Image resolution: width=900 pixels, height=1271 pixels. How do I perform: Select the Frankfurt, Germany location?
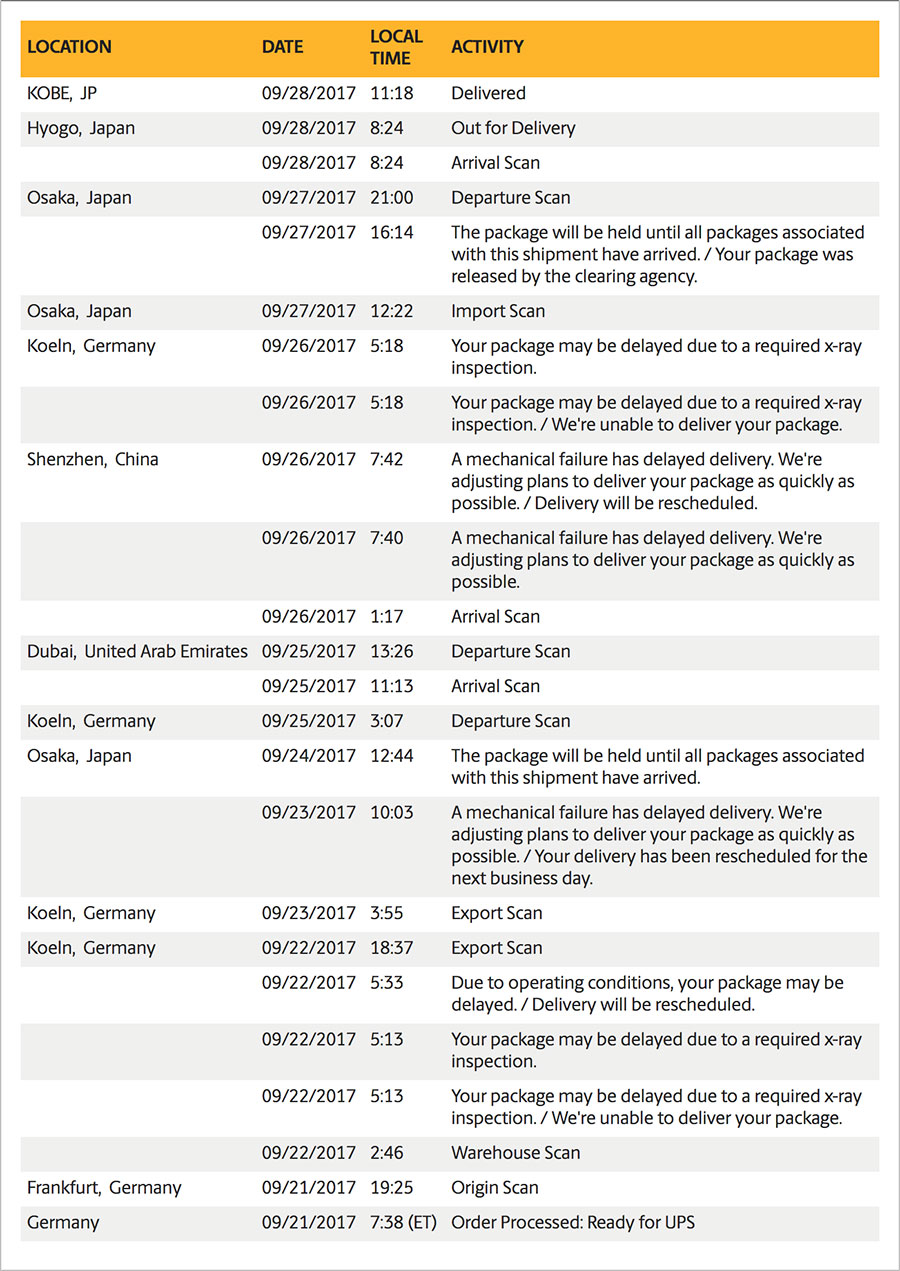(104, 1187)
